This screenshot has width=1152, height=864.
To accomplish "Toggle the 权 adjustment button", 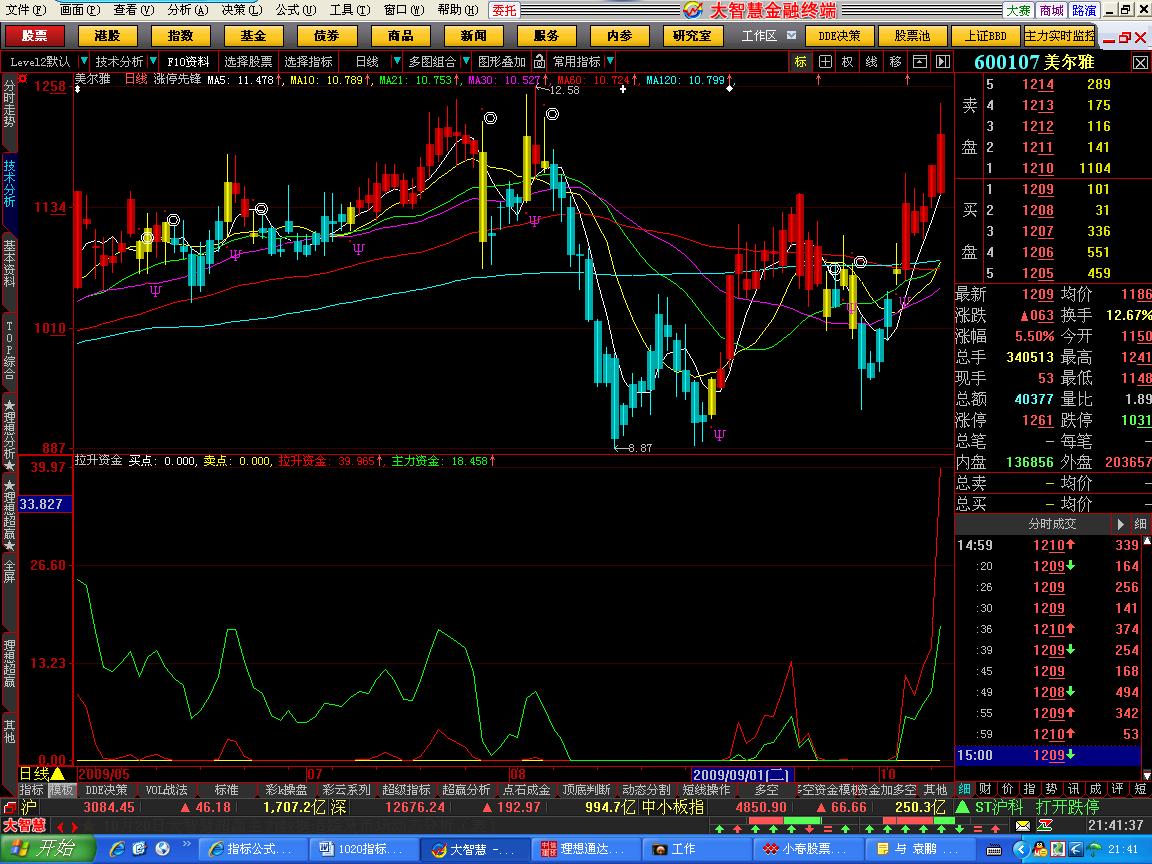I will 848,62.
